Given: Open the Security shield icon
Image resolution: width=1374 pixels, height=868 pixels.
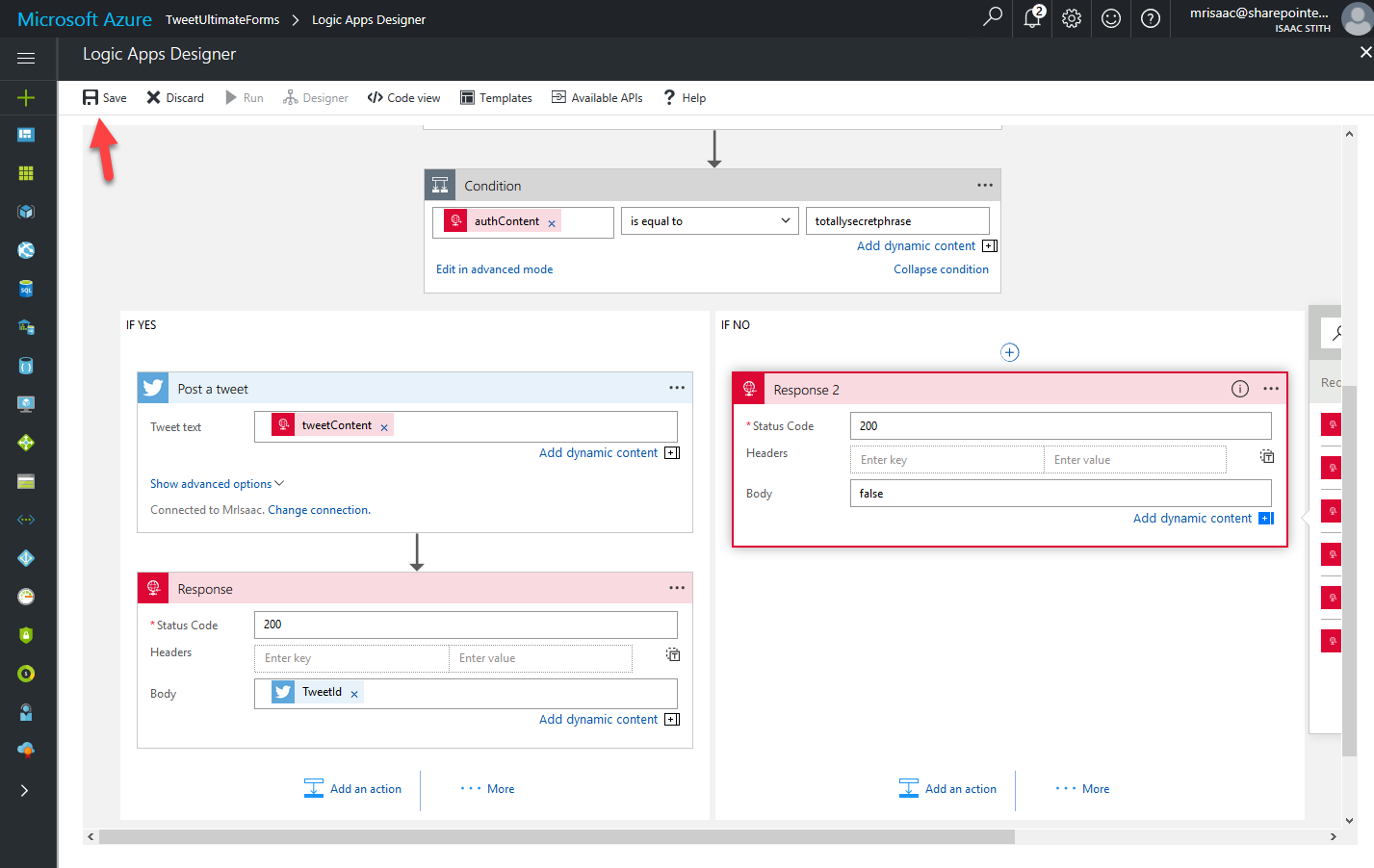Looking at the screenshot, I should (26, 635).
